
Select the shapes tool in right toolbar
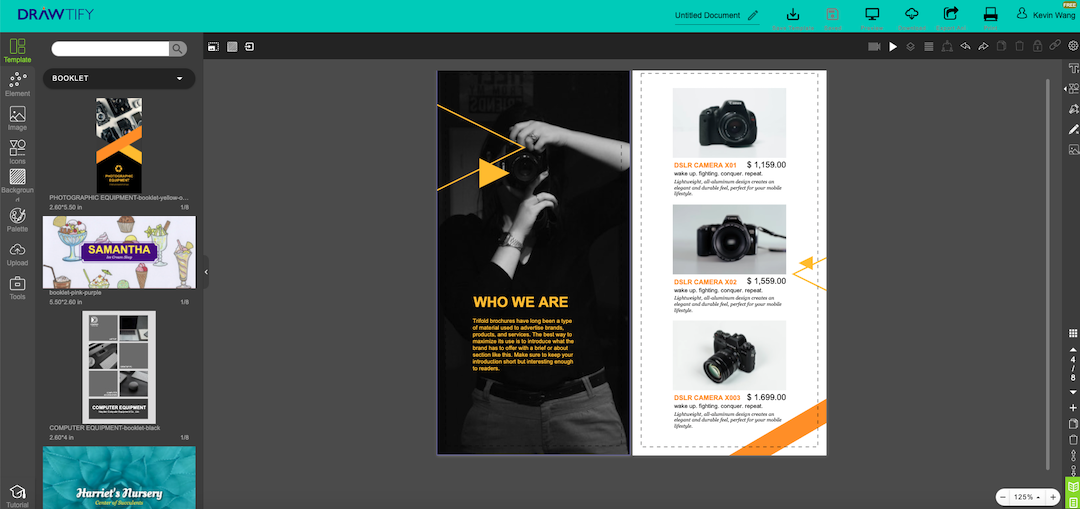click(x=1073, y=88)
